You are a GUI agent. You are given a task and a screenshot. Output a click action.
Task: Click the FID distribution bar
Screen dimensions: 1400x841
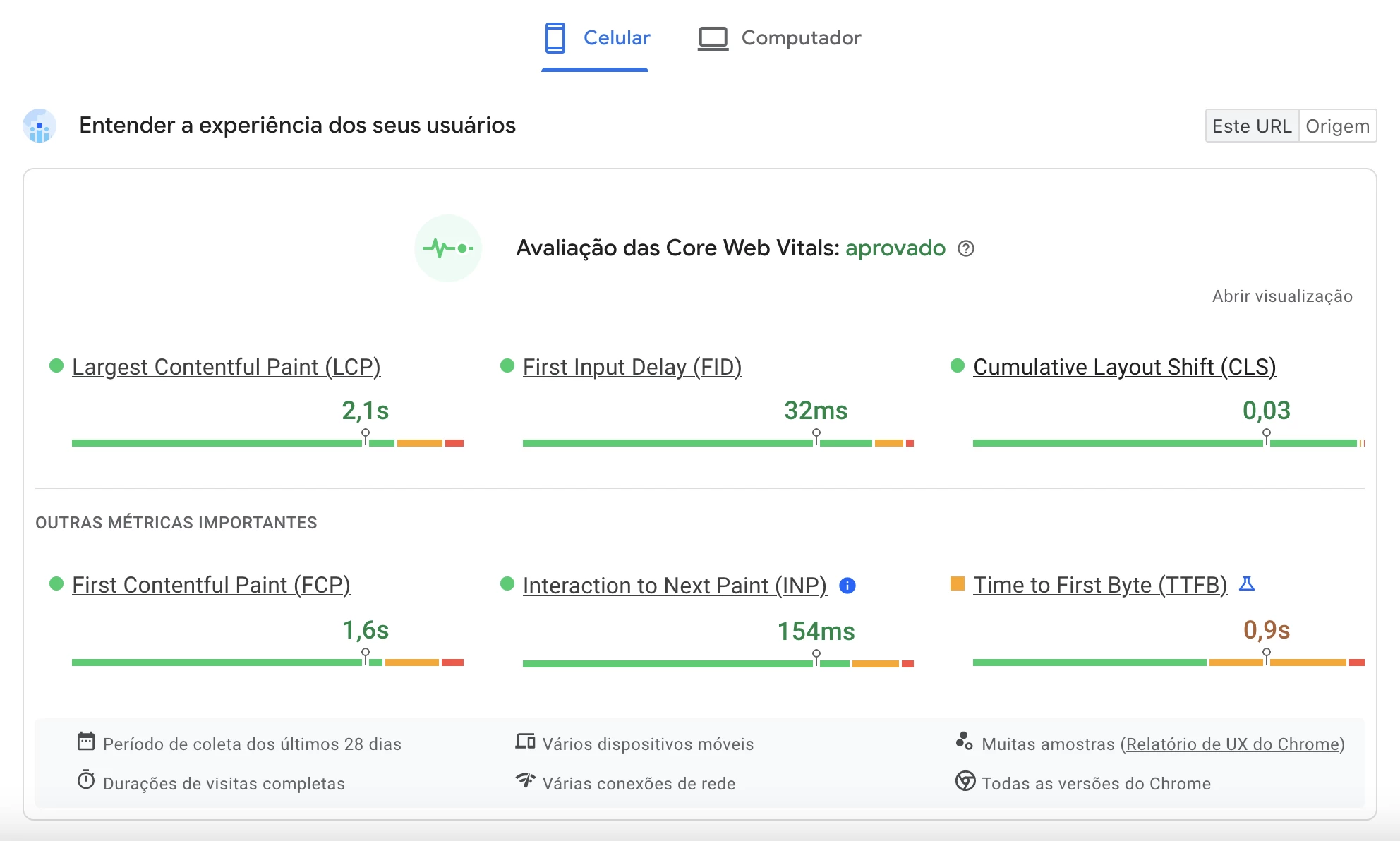(x=718, y=443)
